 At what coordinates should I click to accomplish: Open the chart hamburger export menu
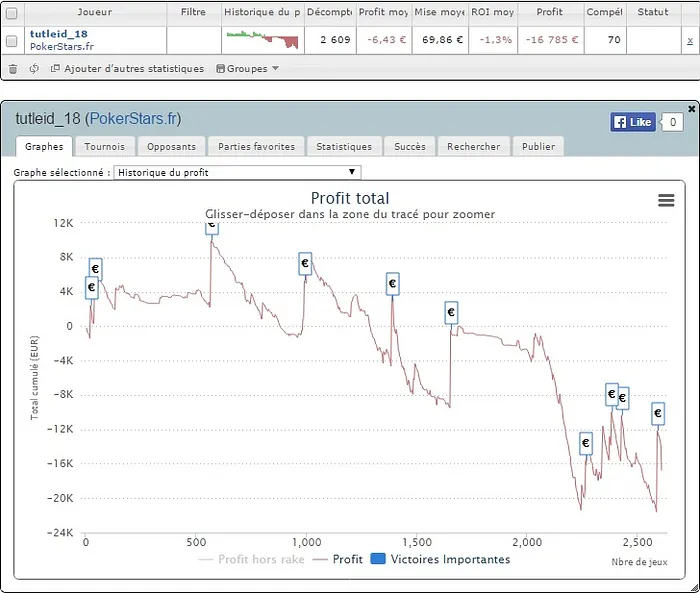666,200
